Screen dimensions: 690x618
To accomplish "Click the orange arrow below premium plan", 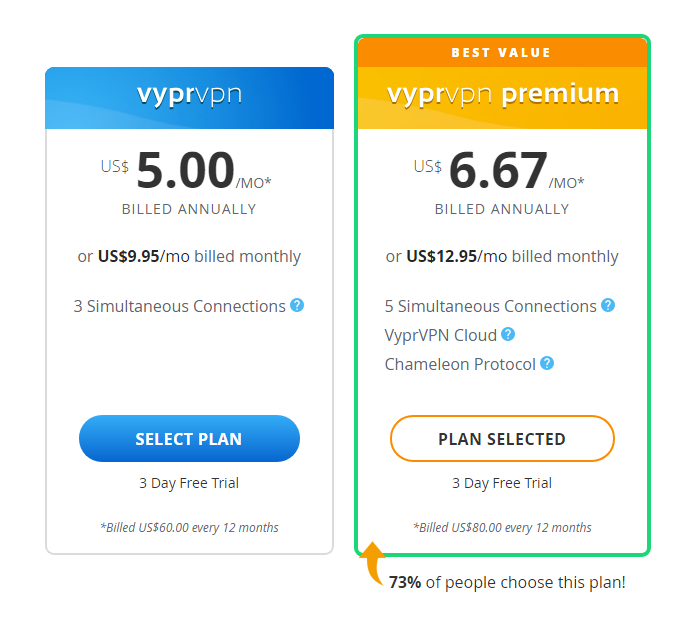I will tap(372, 563).
